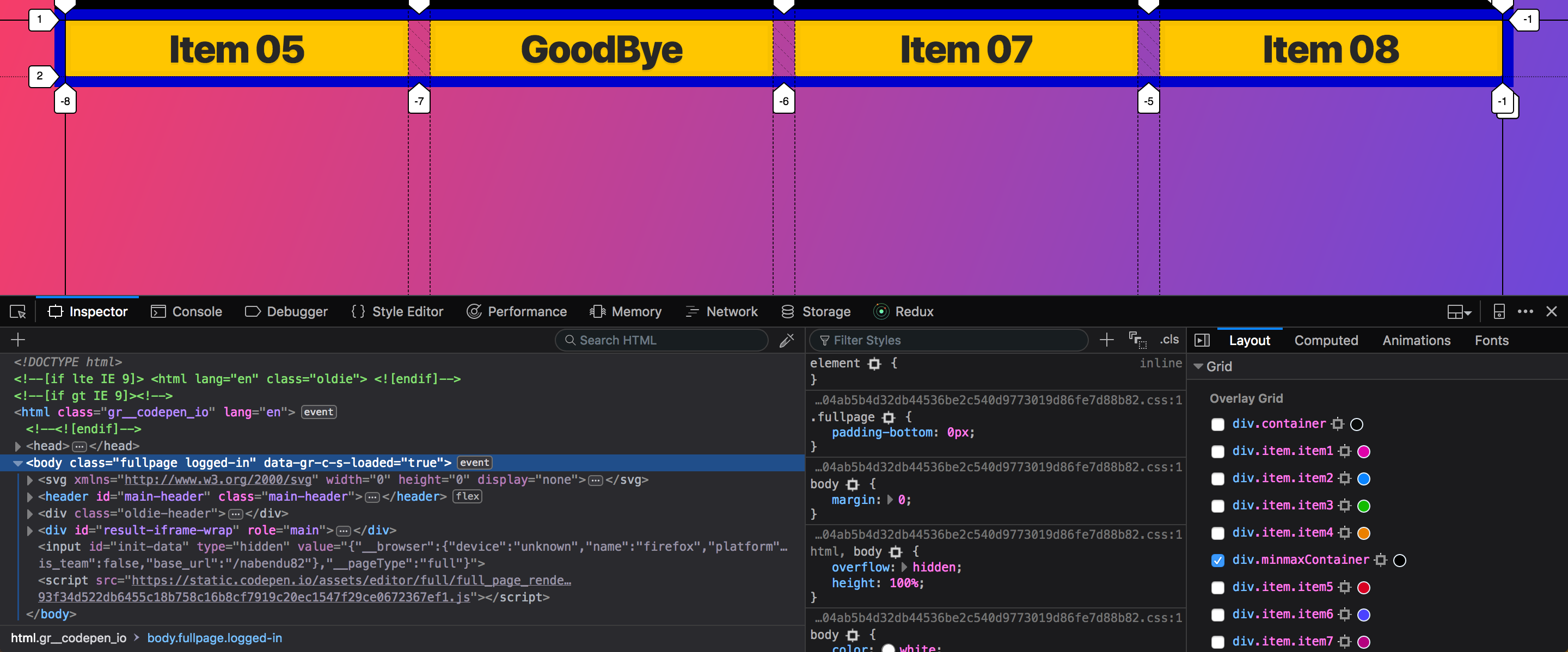Disable grid overlay for div.minmaxContainer
Viewport: 1568px width, 652px height.
pyautogui.click(x=1217, y=560)
